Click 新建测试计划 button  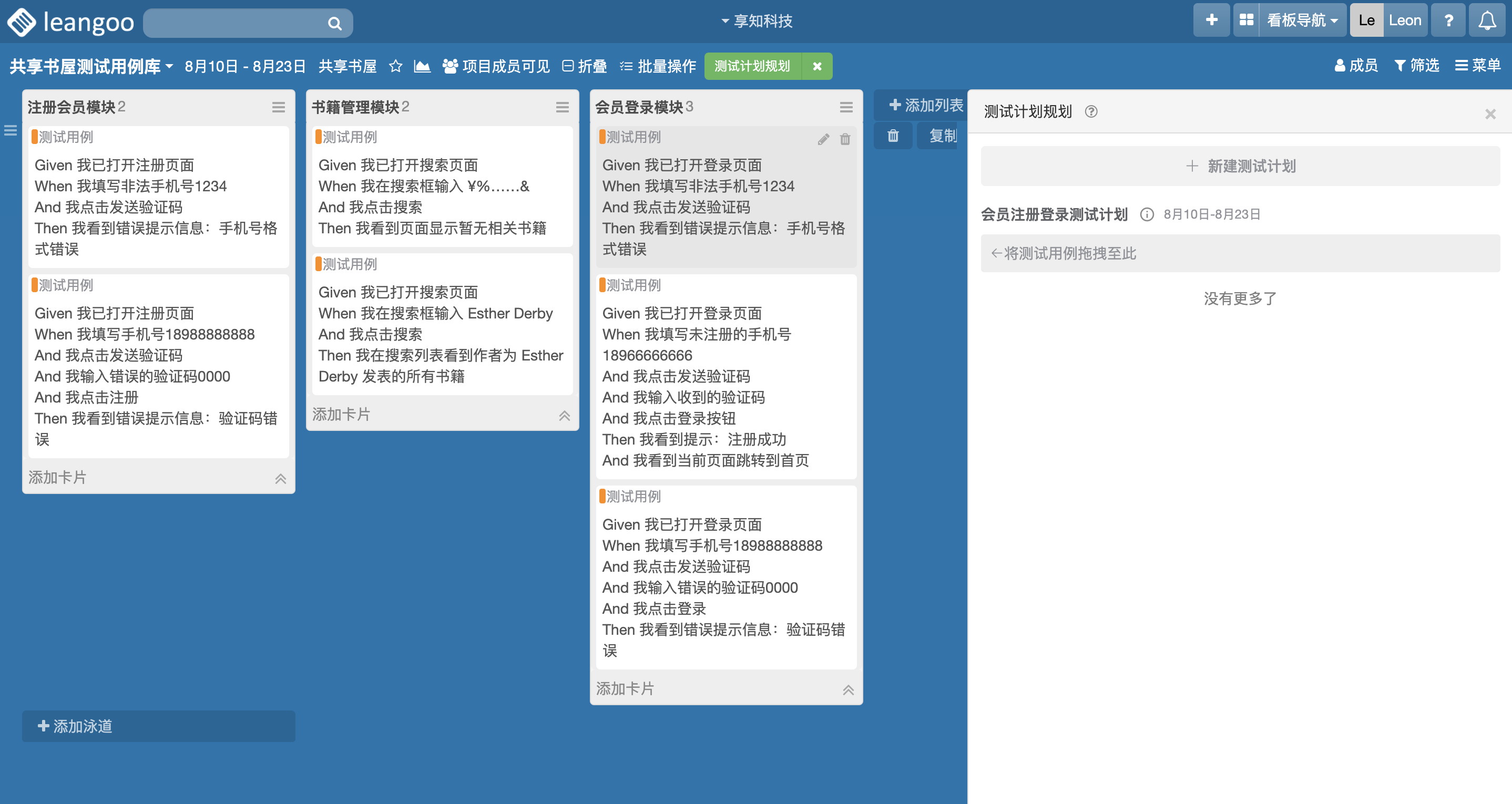coord(1240,166)
